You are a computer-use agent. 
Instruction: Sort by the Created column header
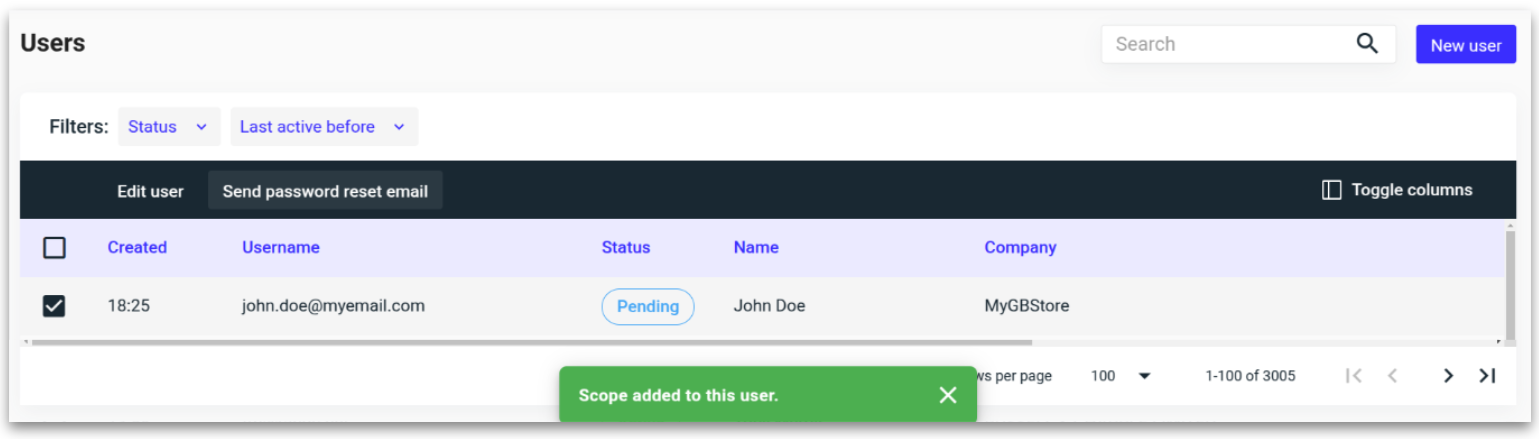click(137, 247)
